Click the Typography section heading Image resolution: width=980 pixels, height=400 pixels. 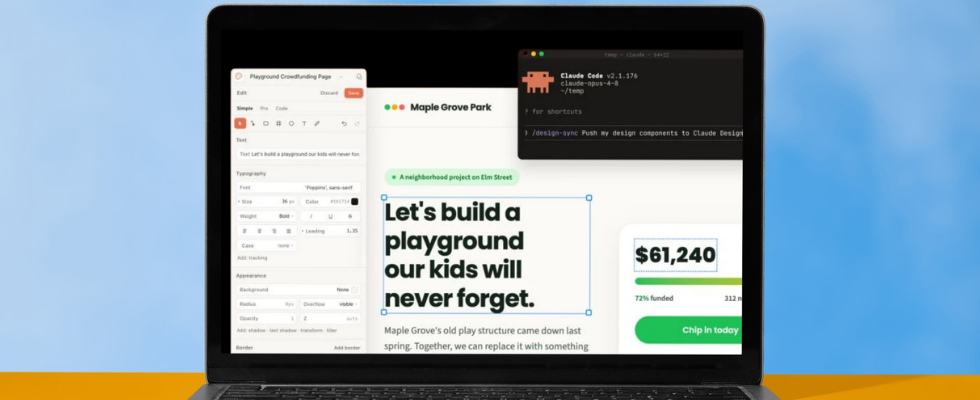[251, 173]
